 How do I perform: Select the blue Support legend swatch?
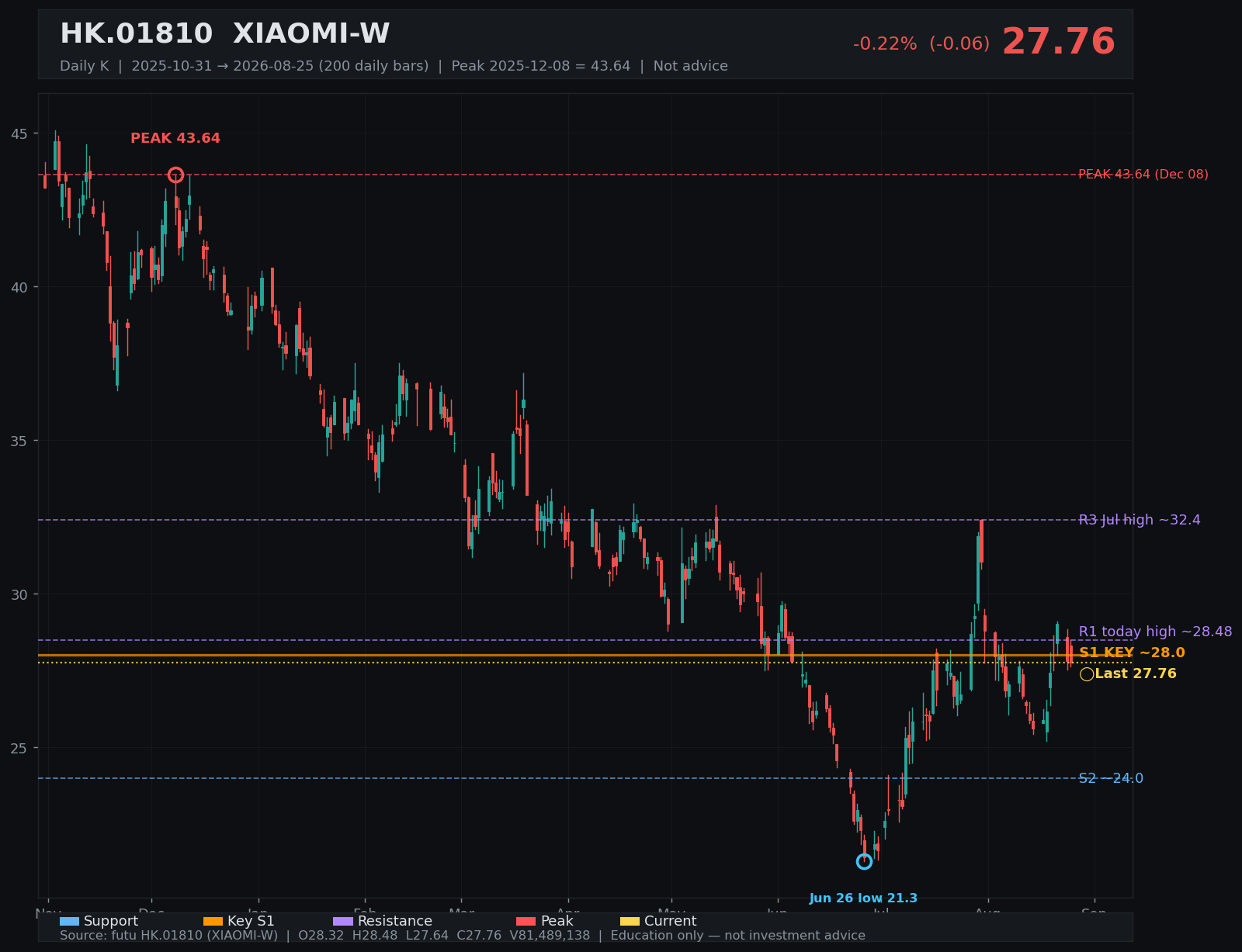[x=69, y=921]
